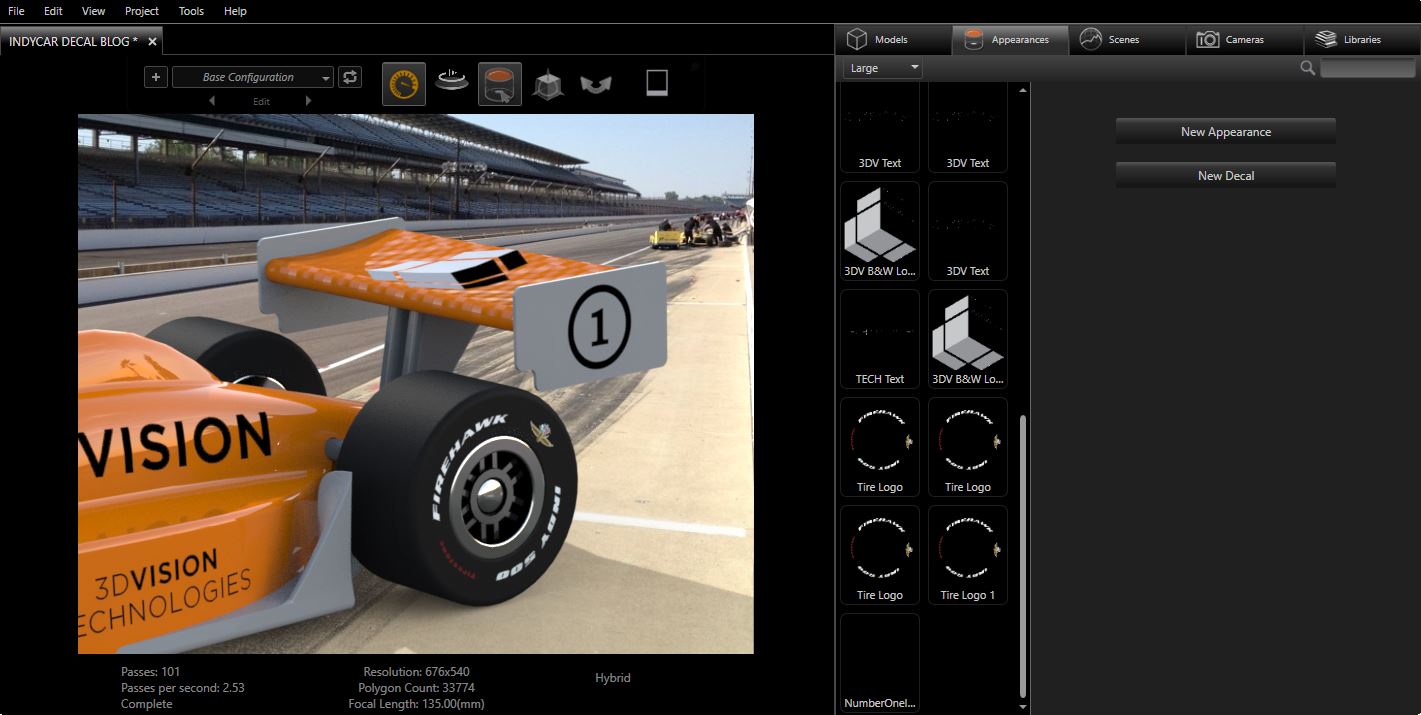Open the Tools menu
This screenshot has height=715, width=1421.
(191, 11)
